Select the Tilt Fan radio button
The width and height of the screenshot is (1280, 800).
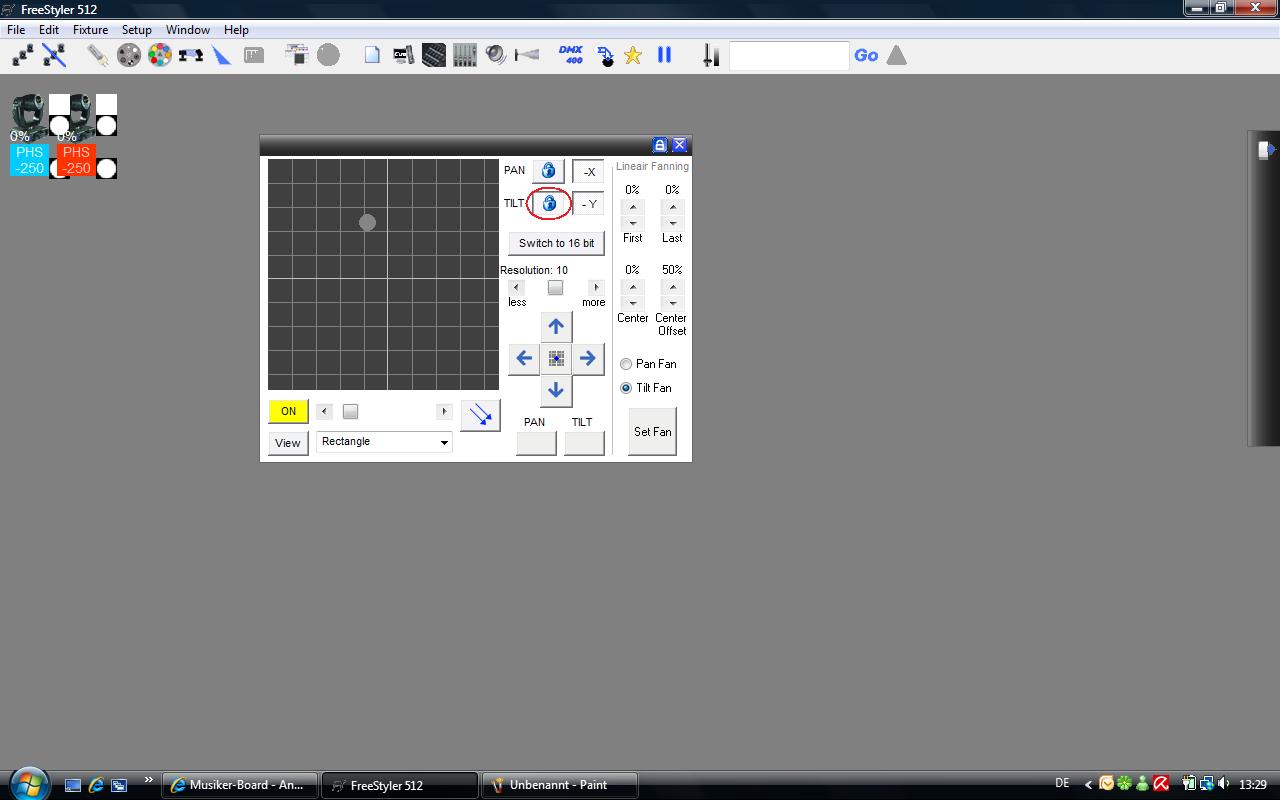pyautogui.click(x=626, y=388)
